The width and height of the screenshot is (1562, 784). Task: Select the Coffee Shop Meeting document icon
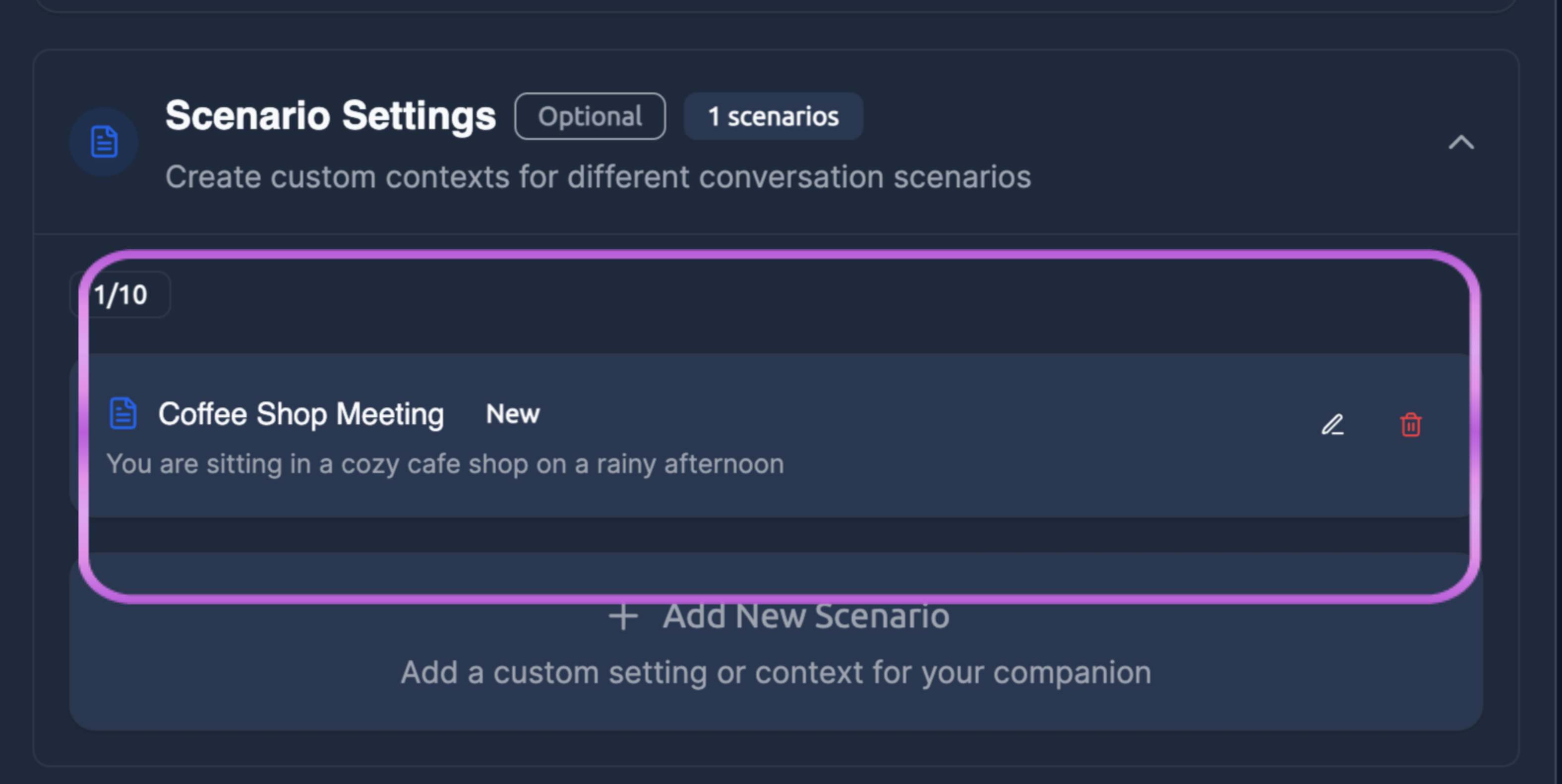click(x=123, y=413)
